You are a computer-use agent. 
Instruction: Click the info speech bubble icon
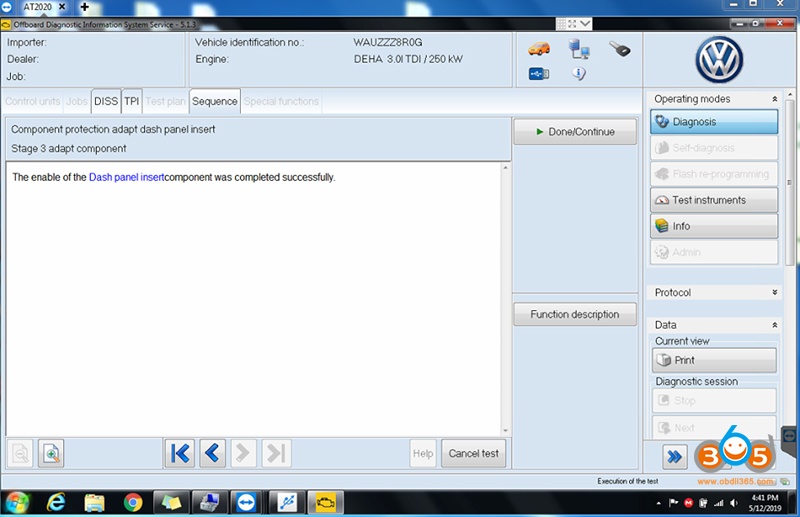point(579,73)
